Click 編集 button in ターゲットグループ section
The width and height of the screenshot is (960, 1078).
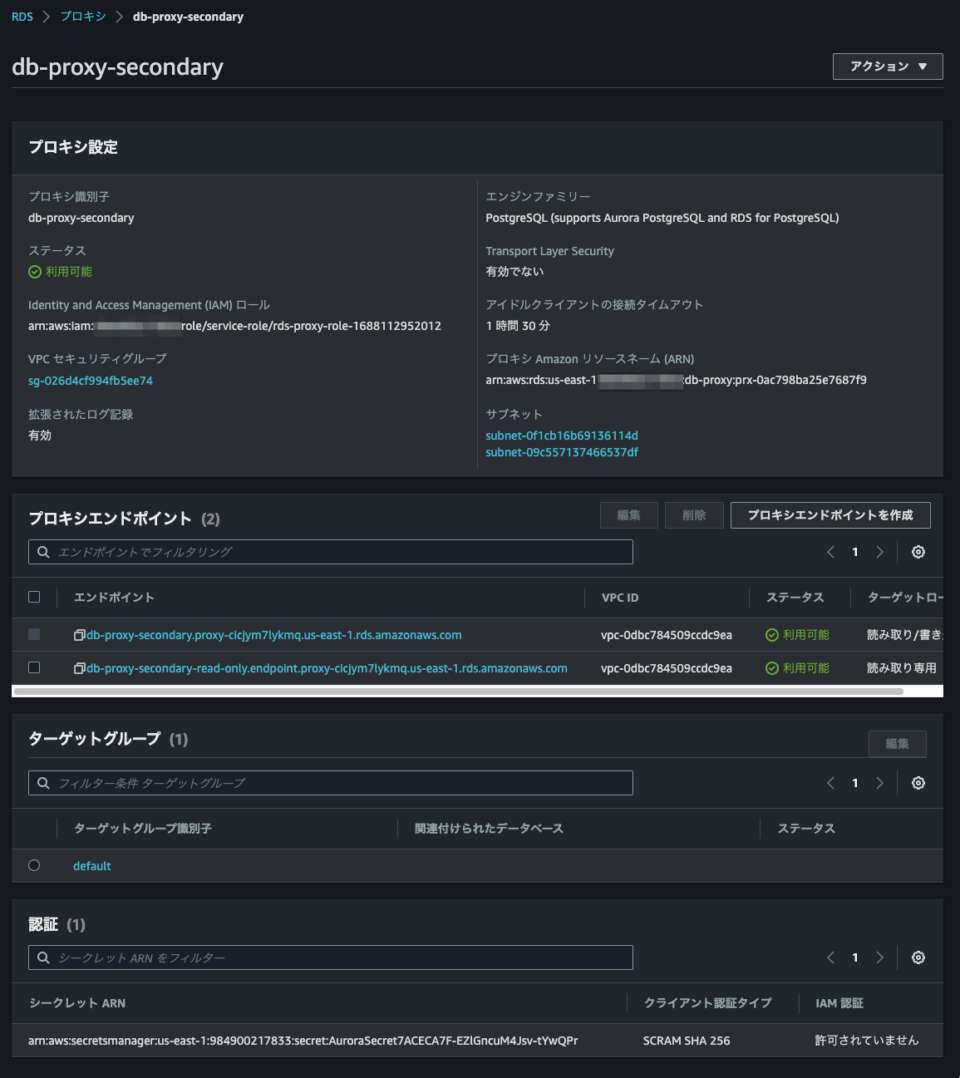896,744
